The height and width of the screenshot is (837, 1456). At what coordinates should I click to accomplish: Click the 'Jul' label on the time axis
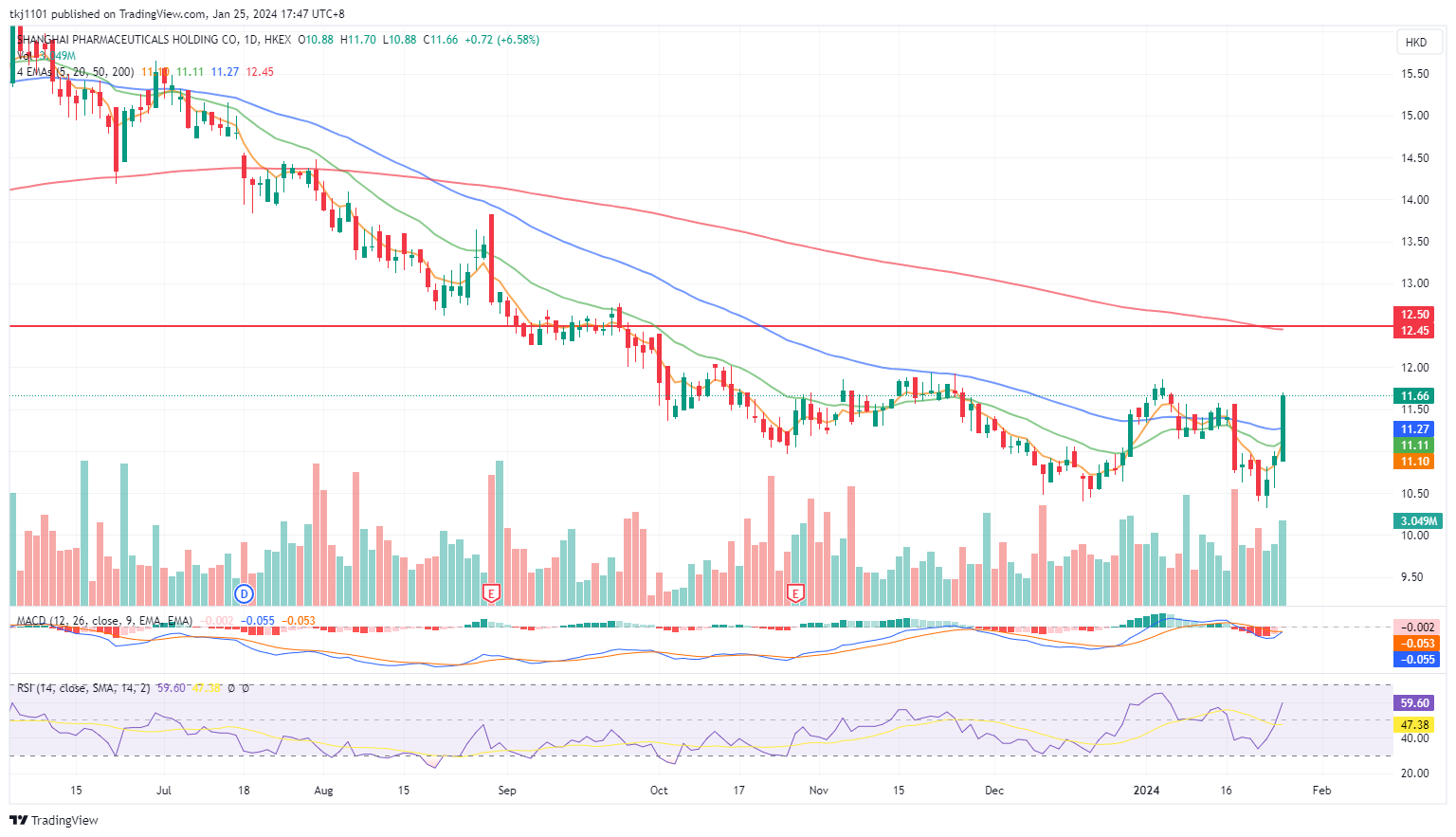point(164,791)
